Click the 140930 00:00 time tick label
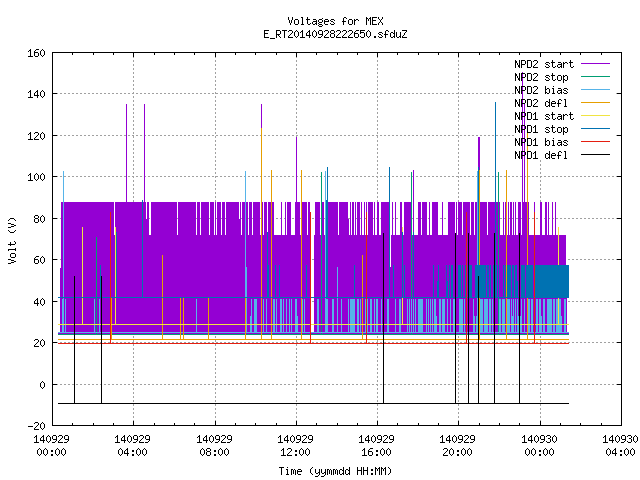Viewport: 640px width, 480px height. coord(539,446)
